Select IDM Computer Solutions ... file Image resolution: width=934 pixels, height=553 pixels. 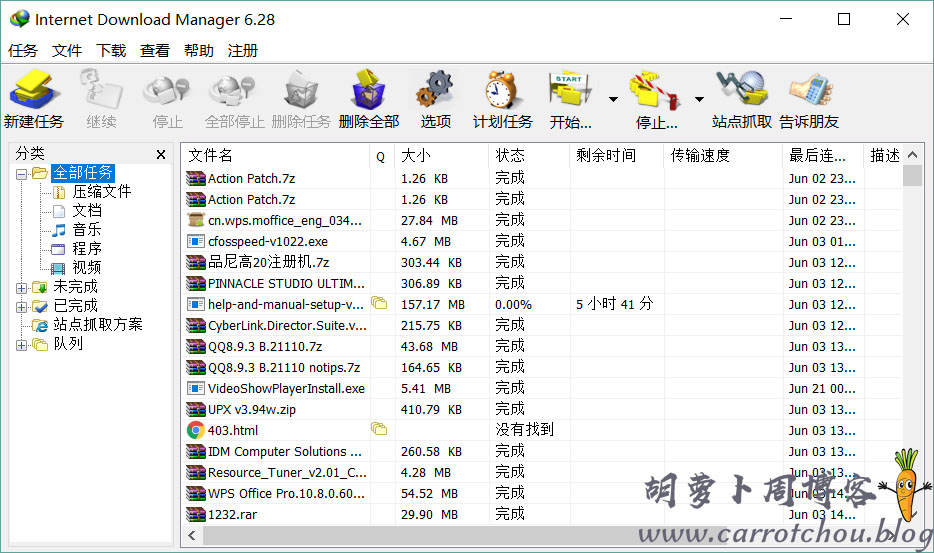pos(285,452)
